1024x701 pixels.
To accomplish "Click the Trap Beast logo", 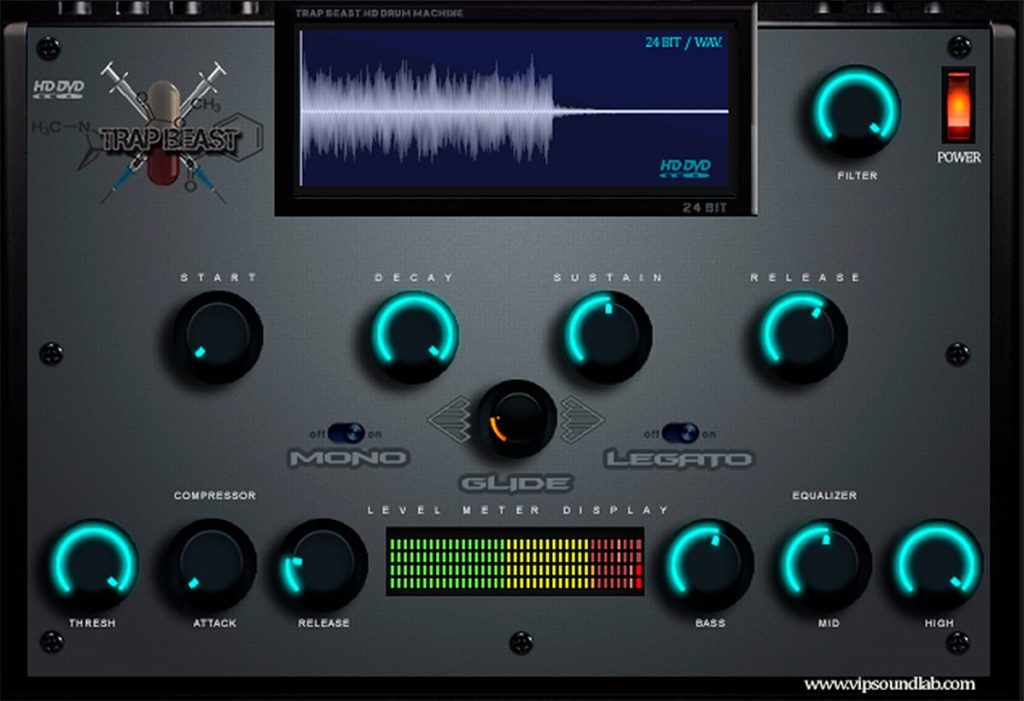I will (x=167, y=133).
